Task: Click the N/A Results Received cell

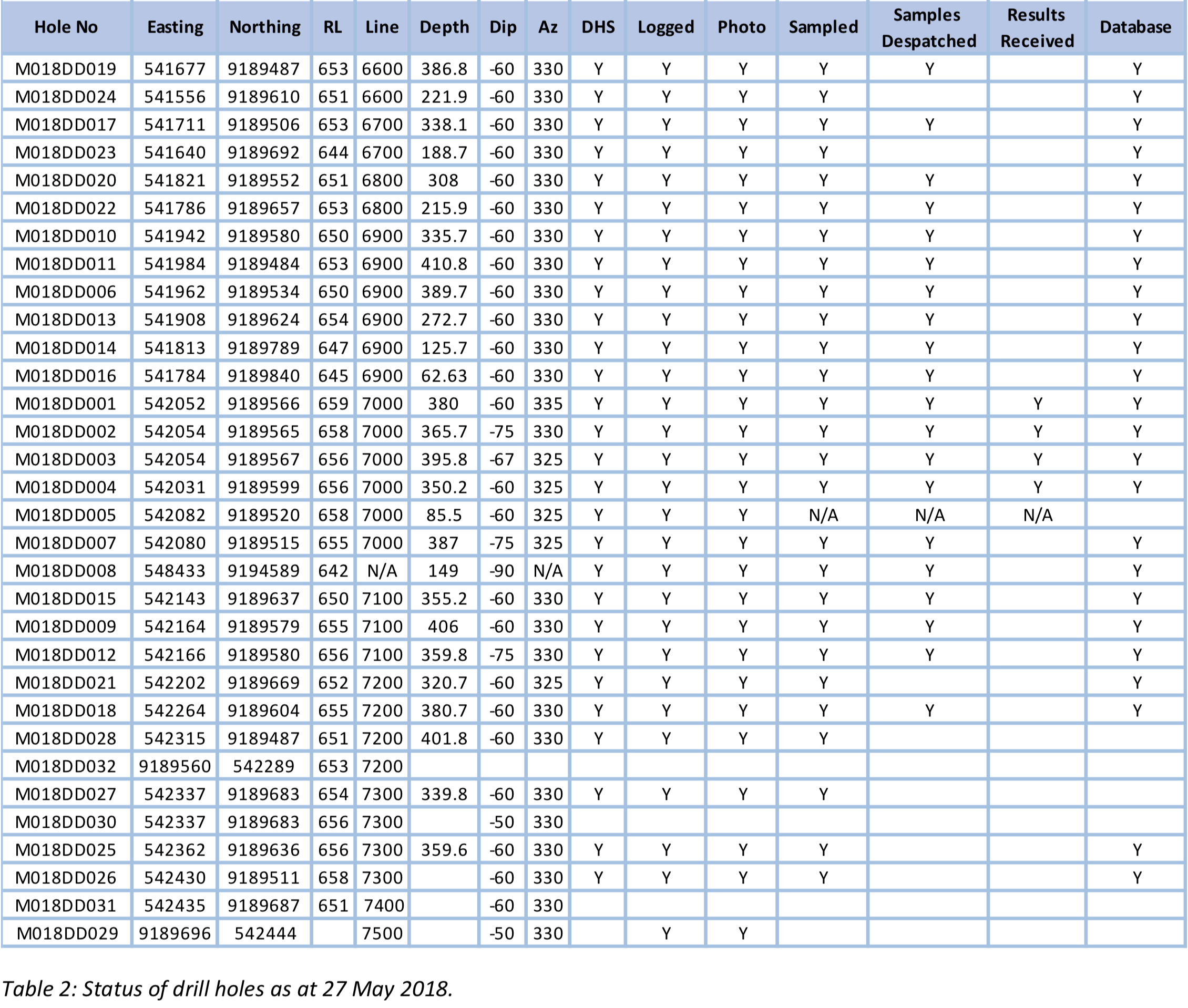Action: tap(1037, 515)
